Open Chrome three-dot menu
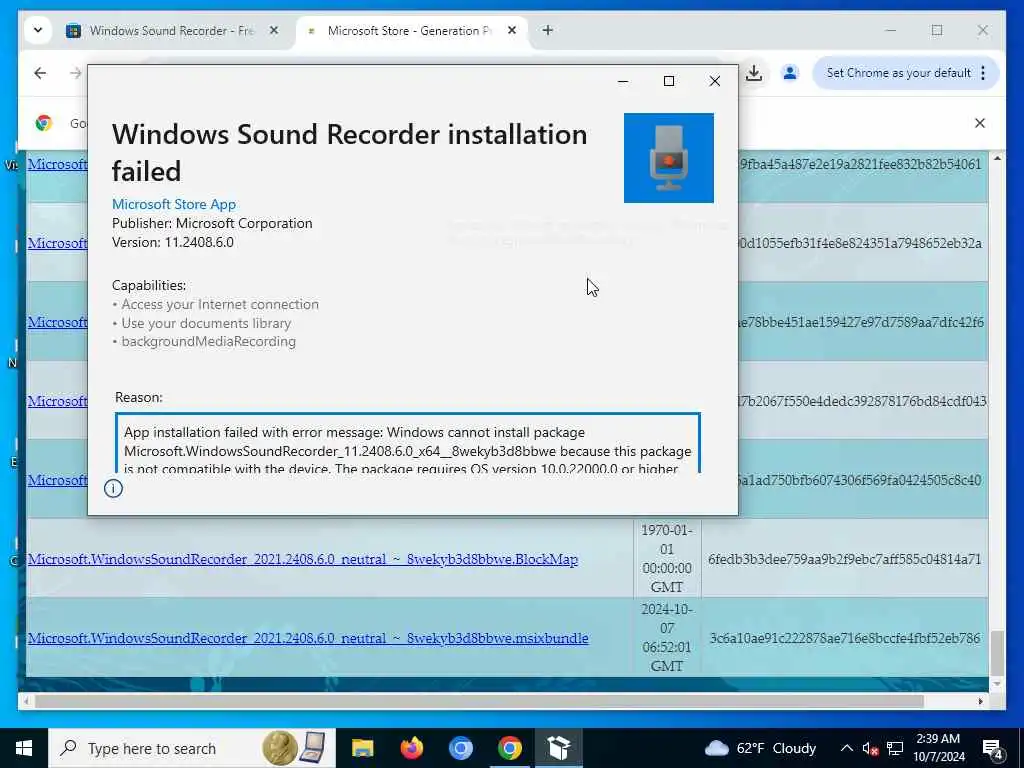 (983, 73)
